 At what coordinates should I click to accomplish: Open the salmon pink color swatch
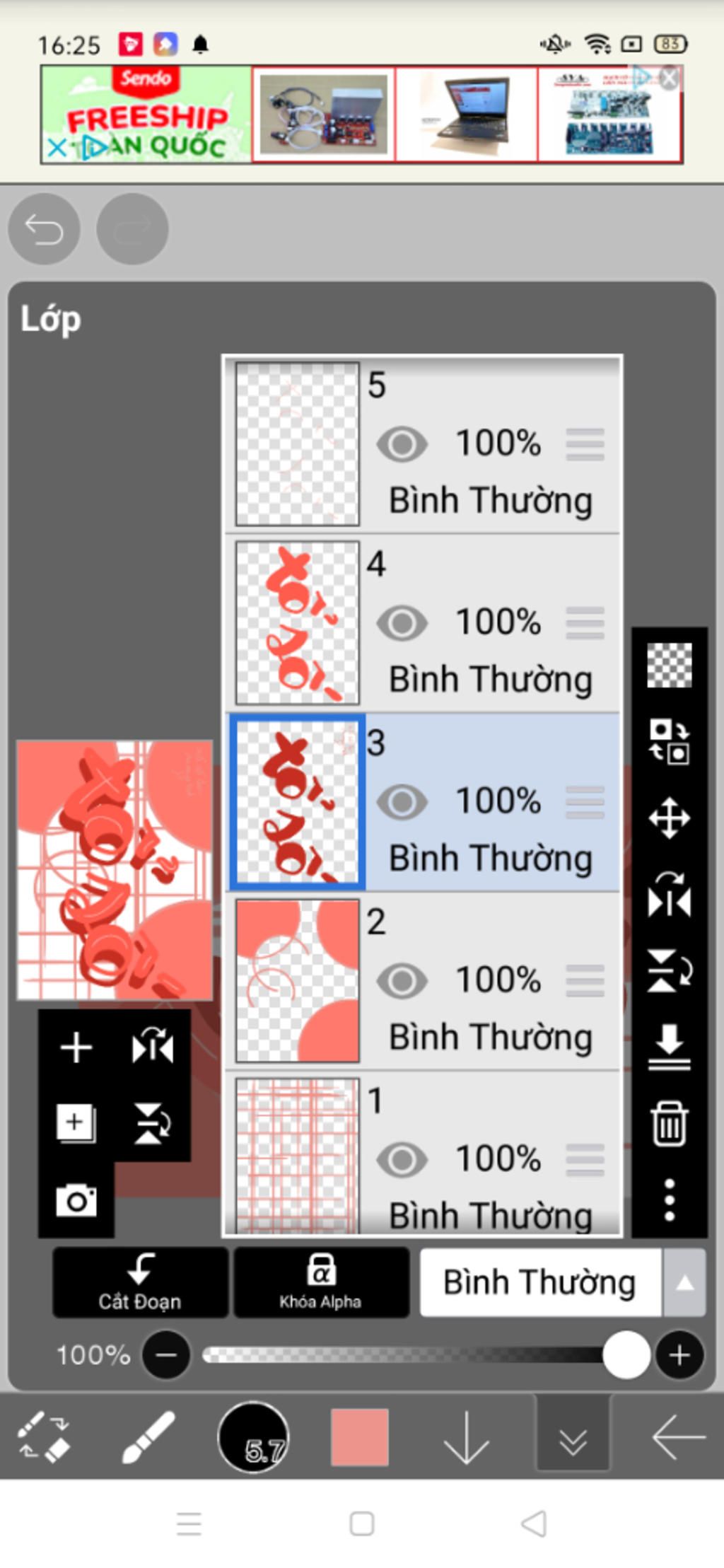(359, 1437)
